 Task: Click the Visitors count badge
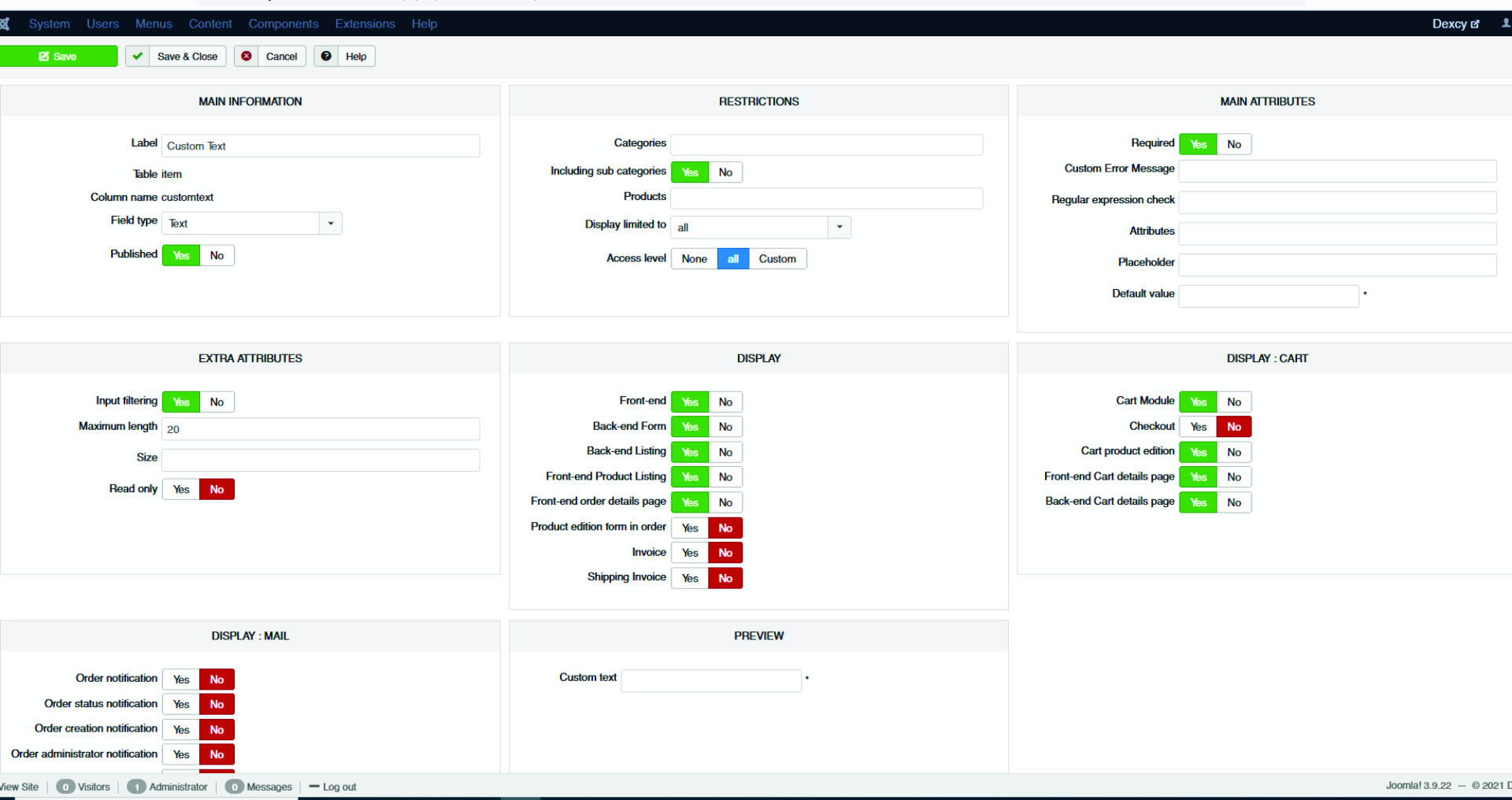[x=65, y=787]
